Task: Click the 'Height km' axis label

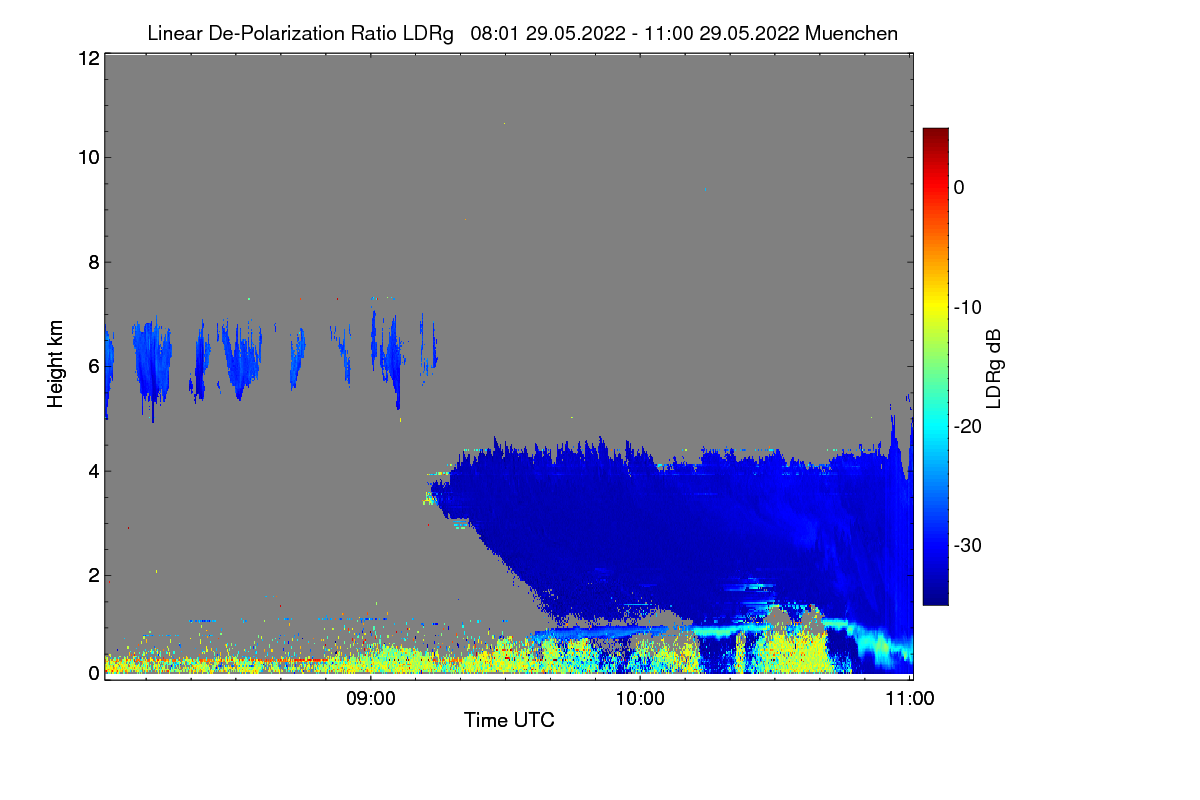Action: [x=56, y=364]
